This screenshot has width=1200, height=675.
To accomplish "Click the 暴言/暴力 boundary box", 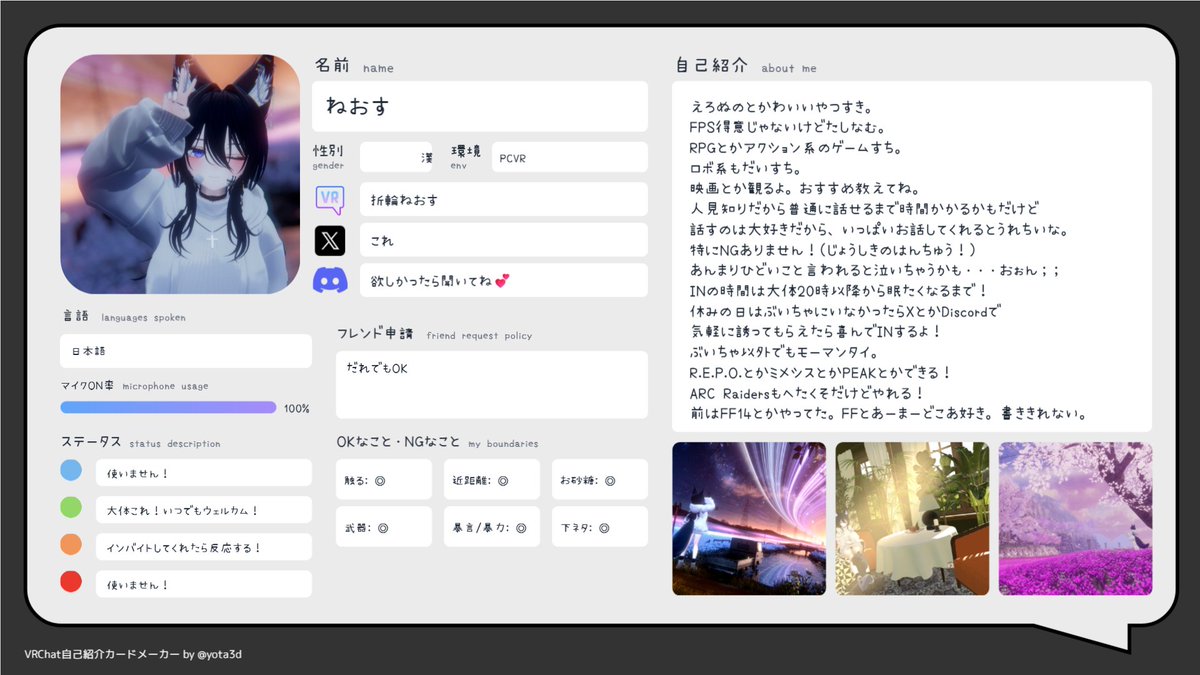I will pyautogui.click(x=492, y=526).
